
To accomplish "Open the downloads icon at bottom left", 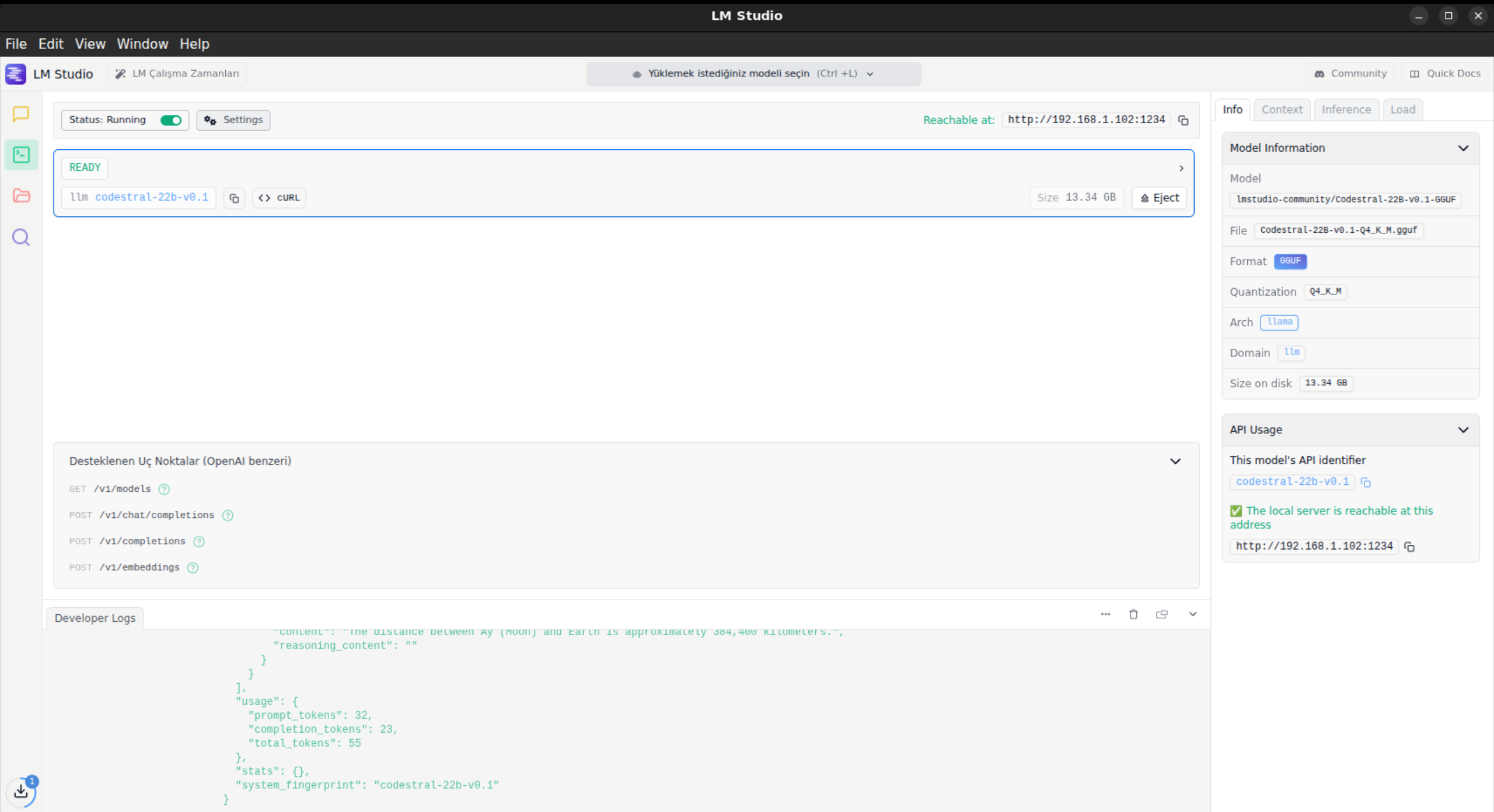I will tap(21, 791).
